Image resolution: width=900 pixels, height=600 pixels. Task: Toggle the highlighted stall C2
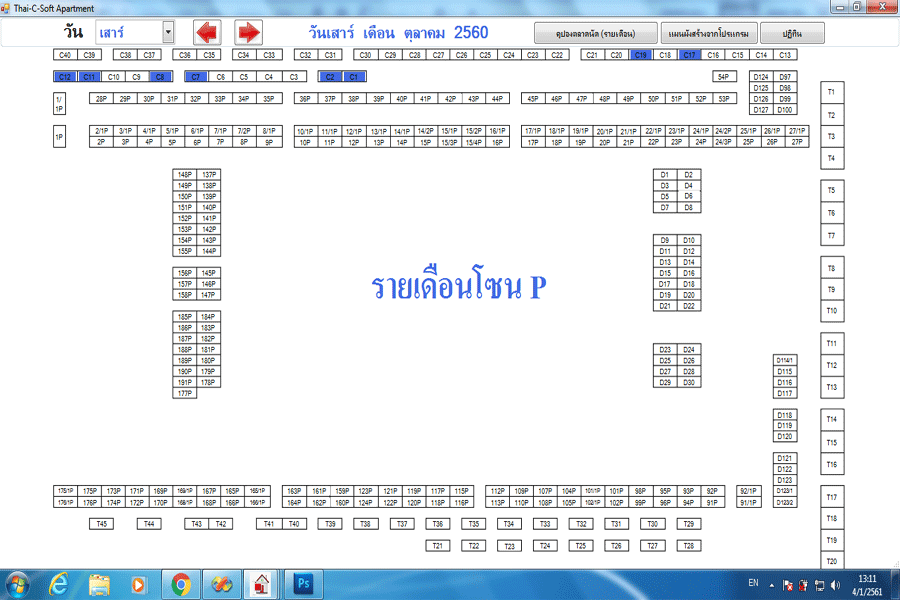click(330, 76)
